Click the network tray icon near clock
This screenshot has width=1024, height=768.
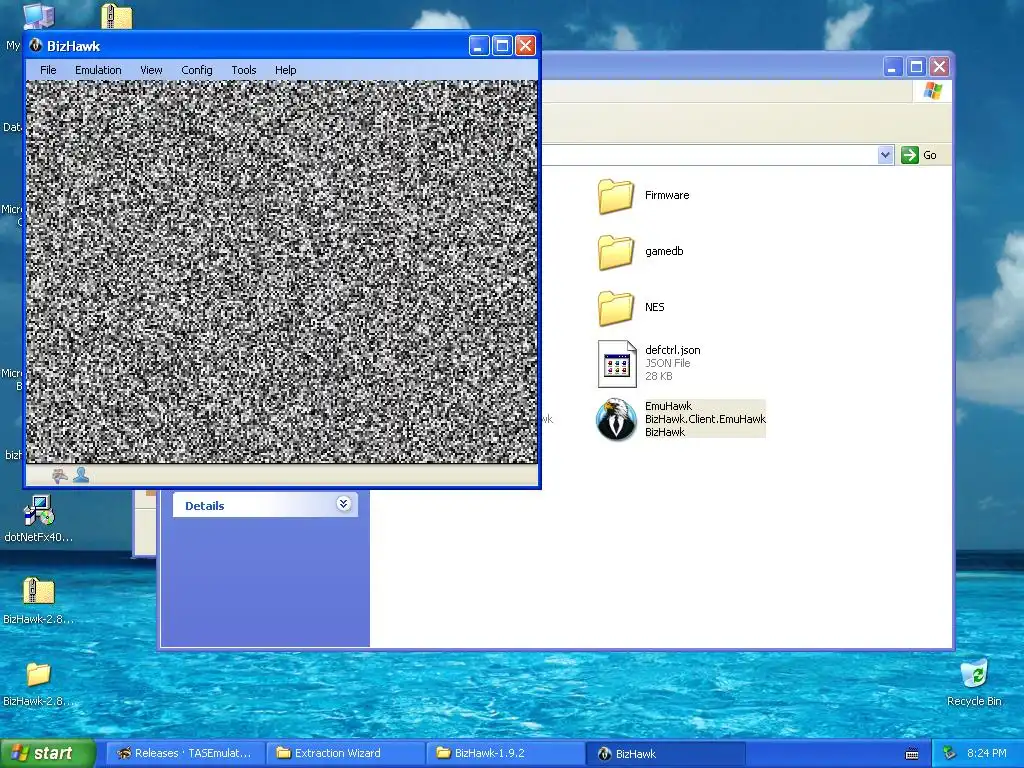click(x=950, y=753)
